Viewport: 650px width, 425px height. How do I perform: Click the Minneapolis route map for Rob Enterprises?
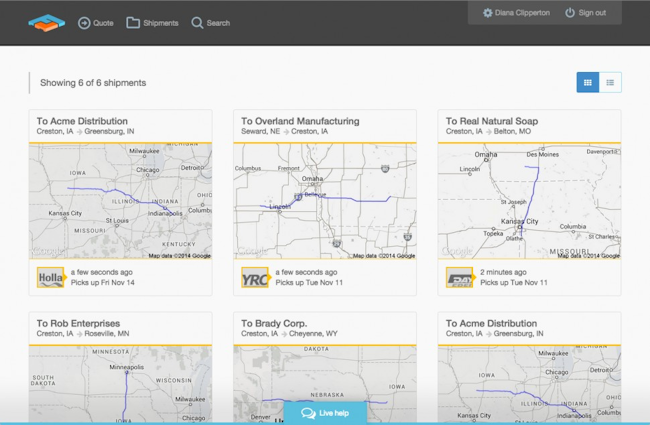tap(120, 384)
